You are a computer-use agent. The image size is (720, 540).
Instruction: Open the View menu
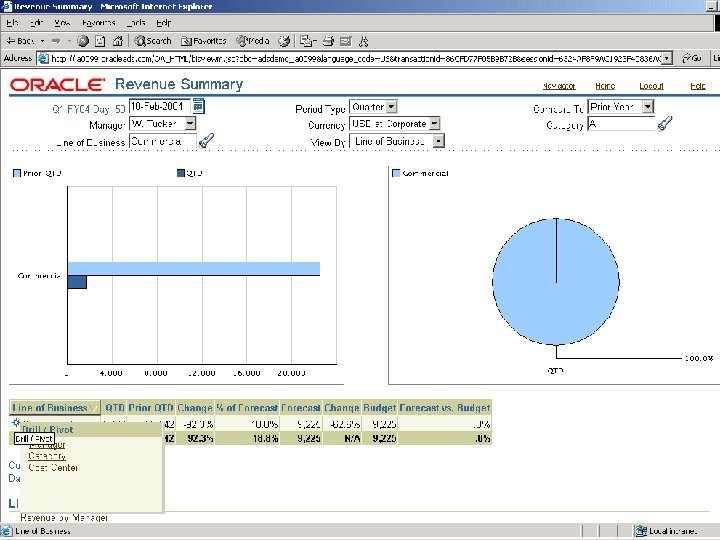[62, 22]
